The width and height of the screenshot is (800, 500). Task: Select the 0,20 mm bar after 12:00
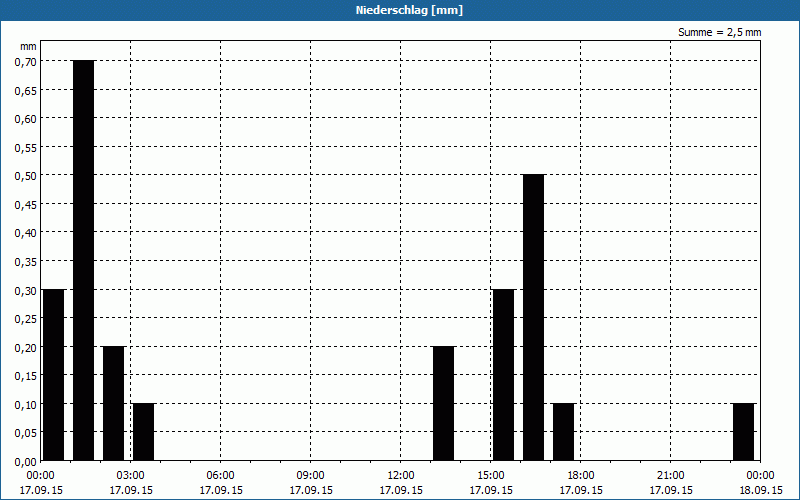click(443, 403)
